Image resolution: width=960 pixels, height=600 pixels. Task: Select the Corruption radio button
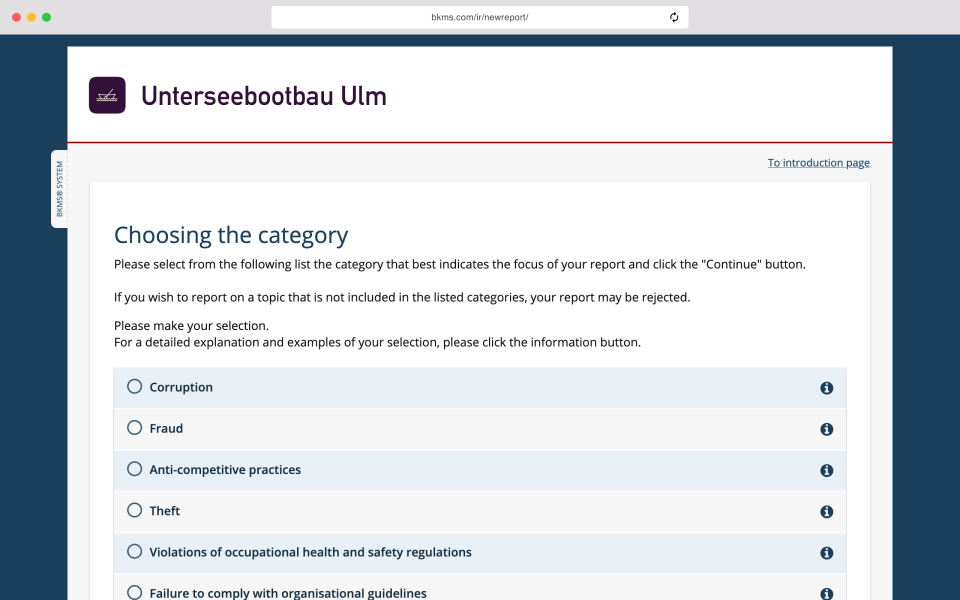point(134,387)
